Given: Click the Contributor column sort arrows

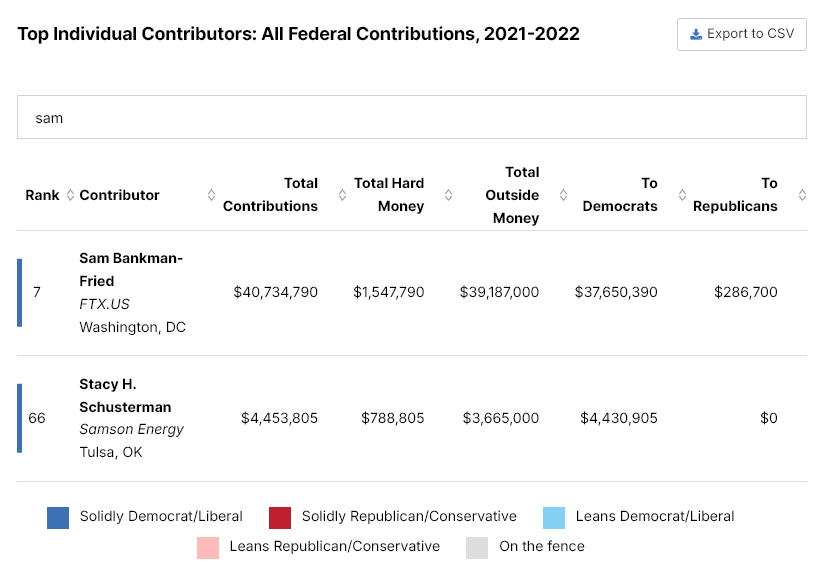Looking at the screenshot, I should pyautogui.click(x=211, y=195).
